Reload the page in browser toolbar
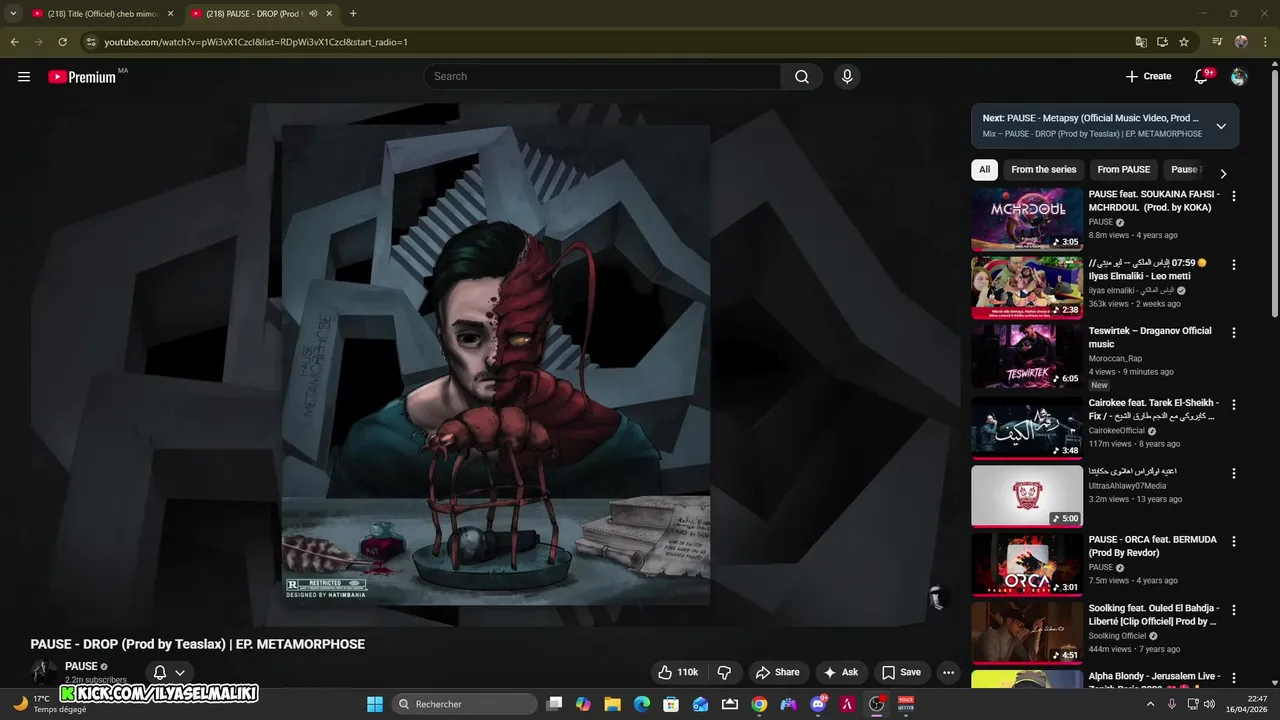The width and height of the screenshot is (1280, 720). click(62, 42)
